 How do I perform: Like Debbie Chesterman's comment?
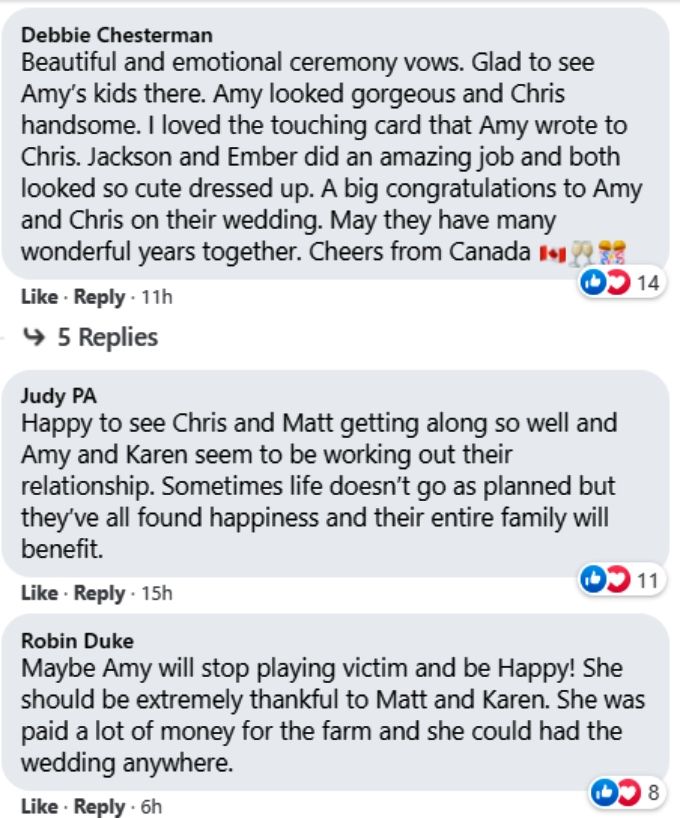point(40,297)
